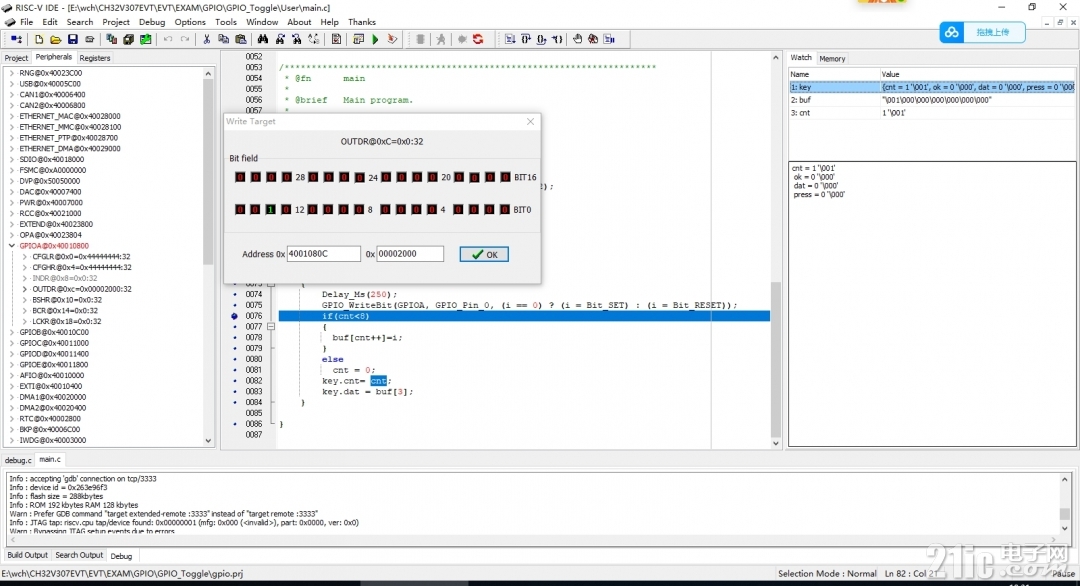Click the green Build project icon
The width and height of the screenshot is (1080, 586).
point(145,39)
